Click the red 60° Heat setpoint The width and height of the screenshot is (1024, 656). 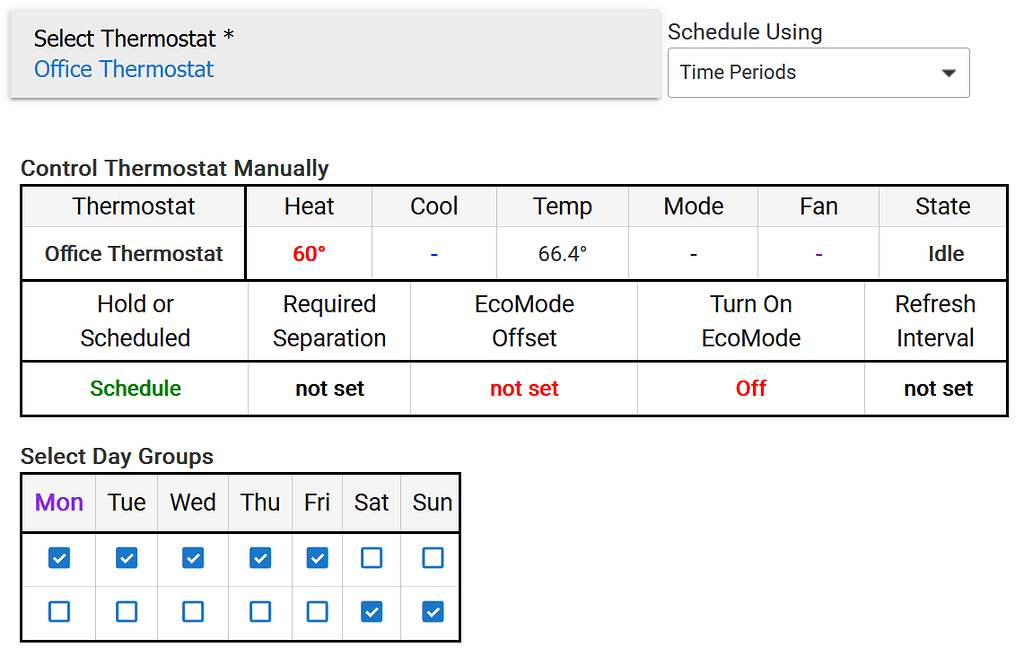coord(309,253)
